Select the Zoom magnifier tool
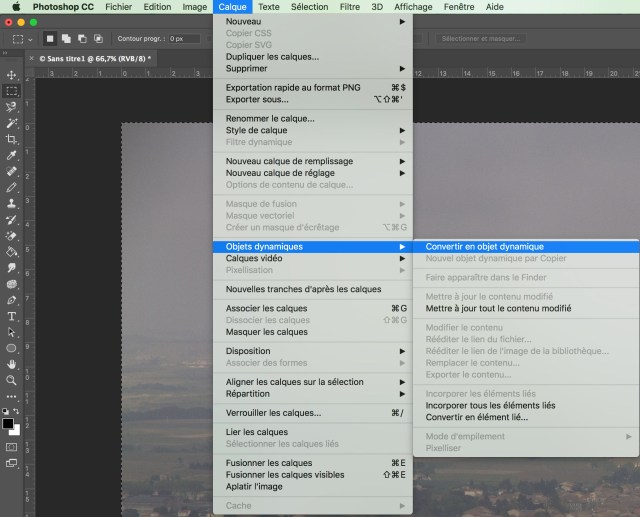The height and width of the screenshot is (517, 640). pos(12,380)
